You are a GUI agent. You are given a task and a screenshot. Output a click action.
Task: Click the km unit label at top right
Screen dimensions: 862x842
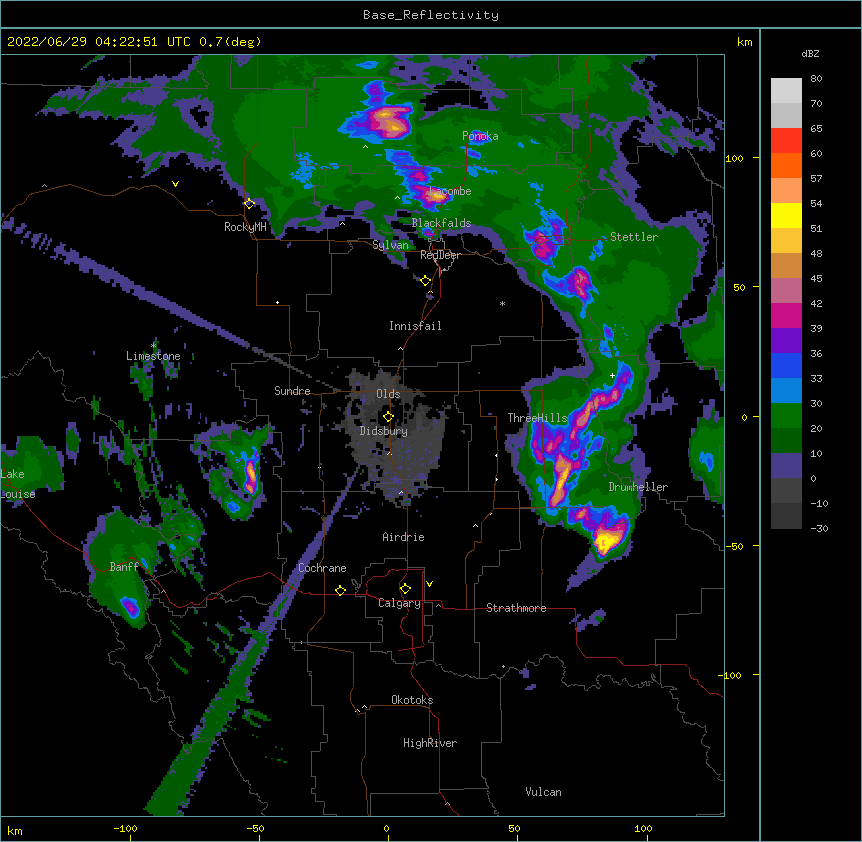pyautogui.click(x=744, y=42)
